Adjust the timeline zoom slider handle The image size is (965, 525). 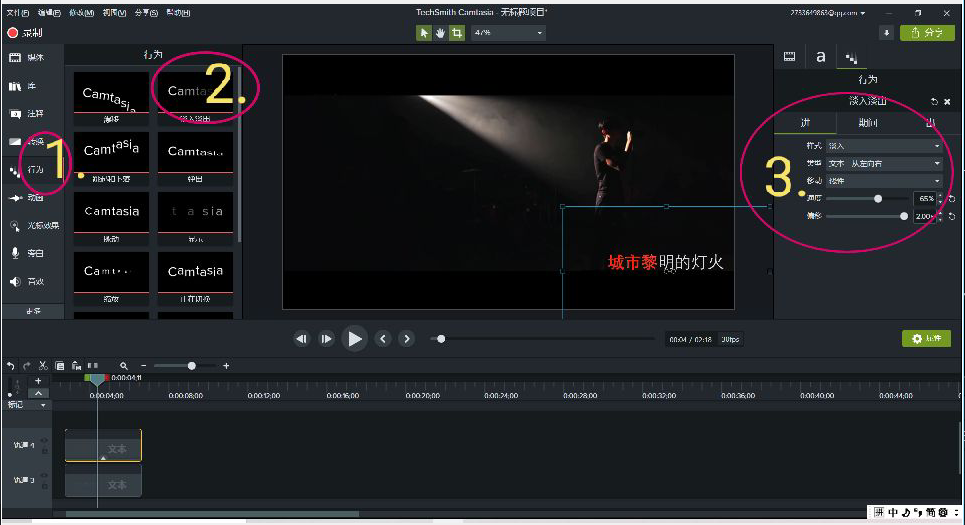tap(192, 366)
